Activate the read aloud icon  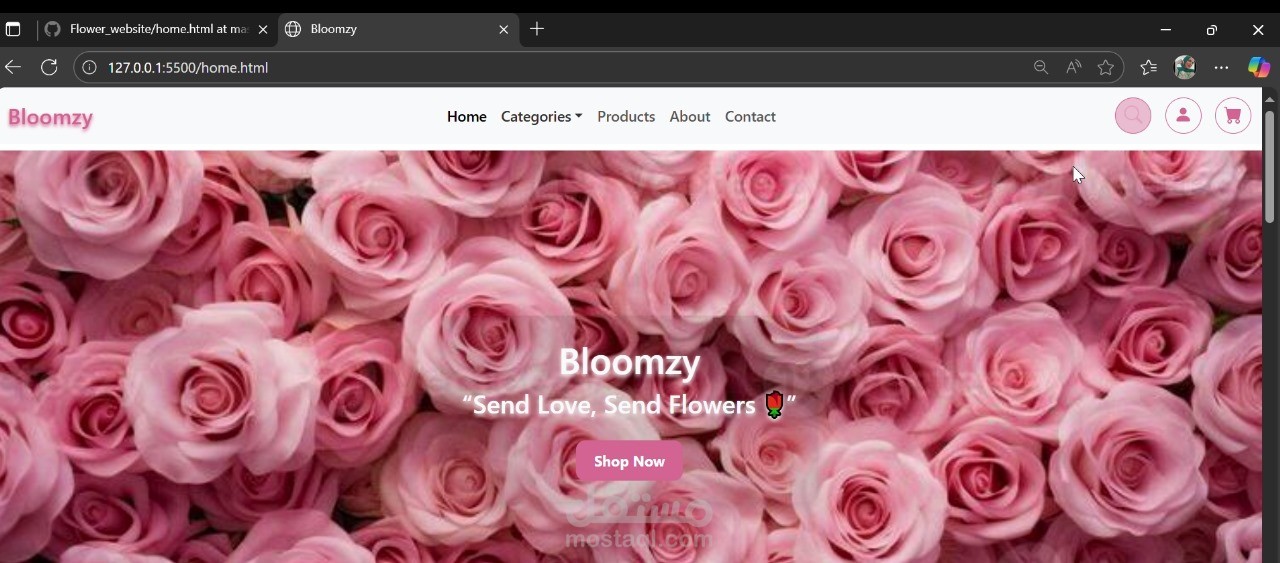coord(1073,68)
